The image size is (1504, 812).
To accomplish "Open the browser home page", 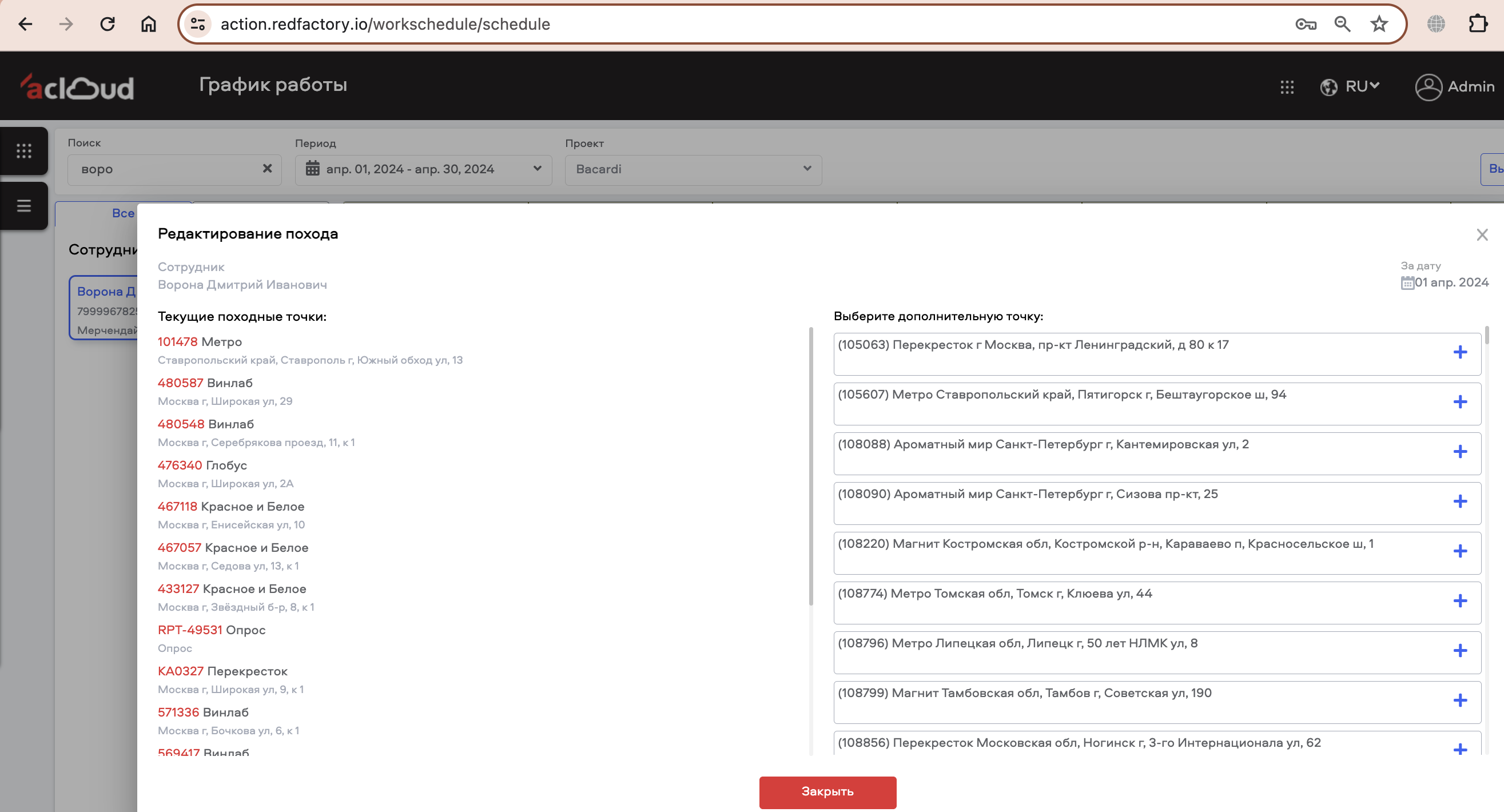I will pyautogui.click(x=148, y=24).
